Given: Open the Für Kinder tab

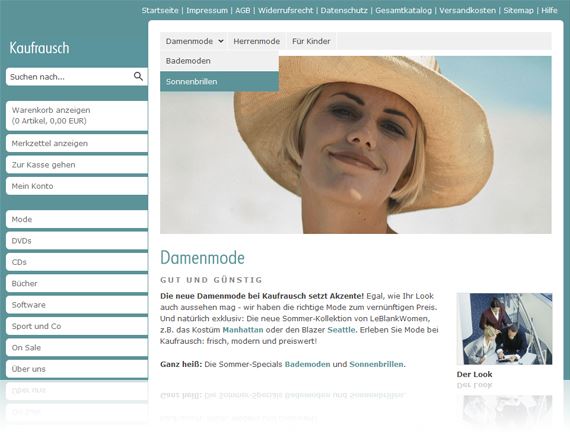Looking at the screenshot, I should (x=311, y=41).
